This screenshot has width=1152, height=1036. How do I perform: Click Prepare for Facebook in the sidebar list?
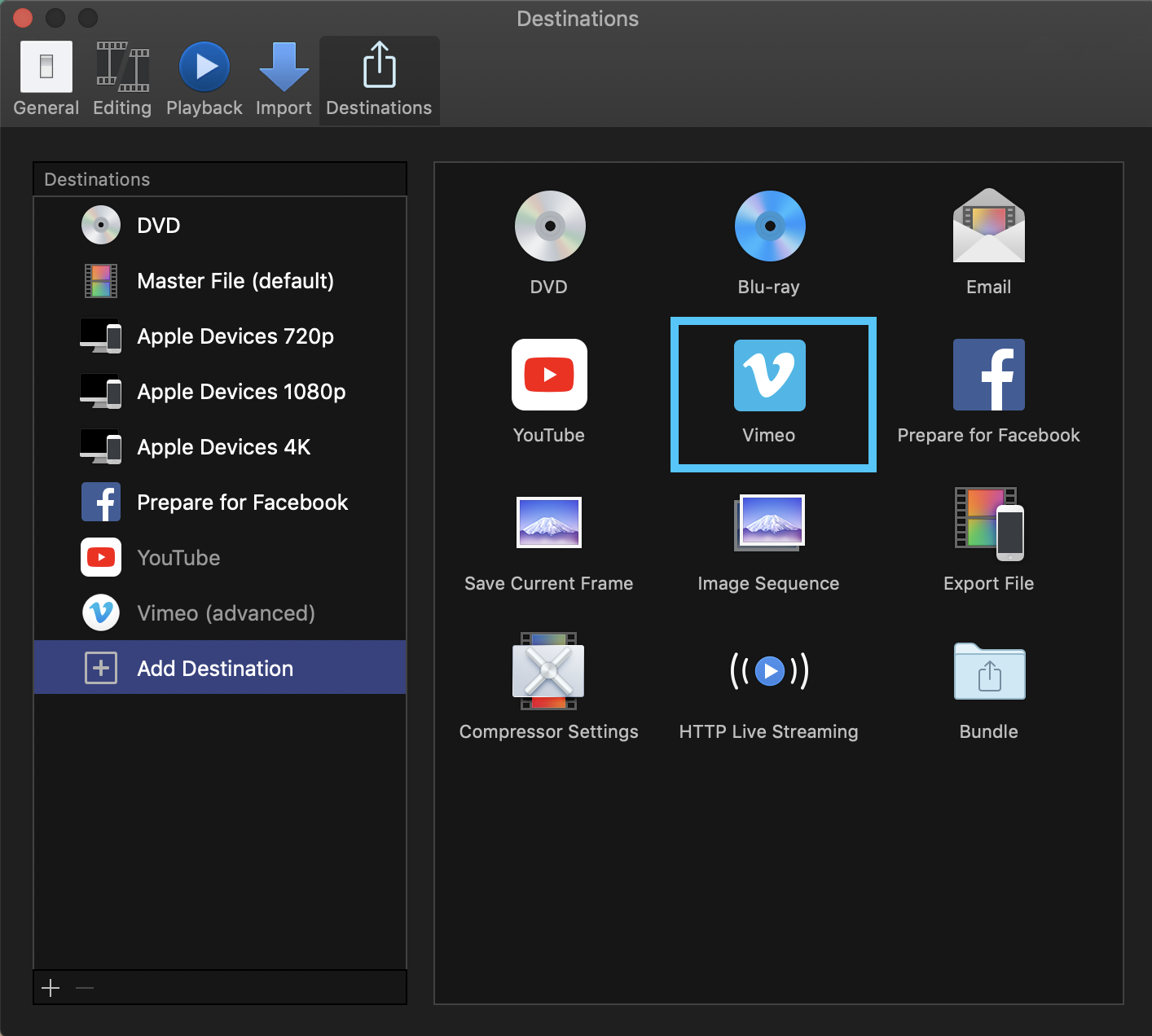[x=242, y=503]
